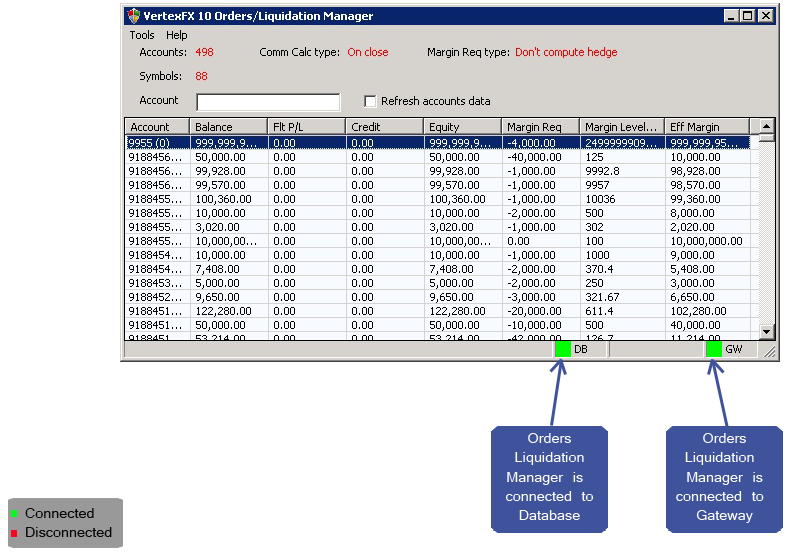Click "Don't compute hedge" margin type value
The image size is (788, 552).
[566, 52]
